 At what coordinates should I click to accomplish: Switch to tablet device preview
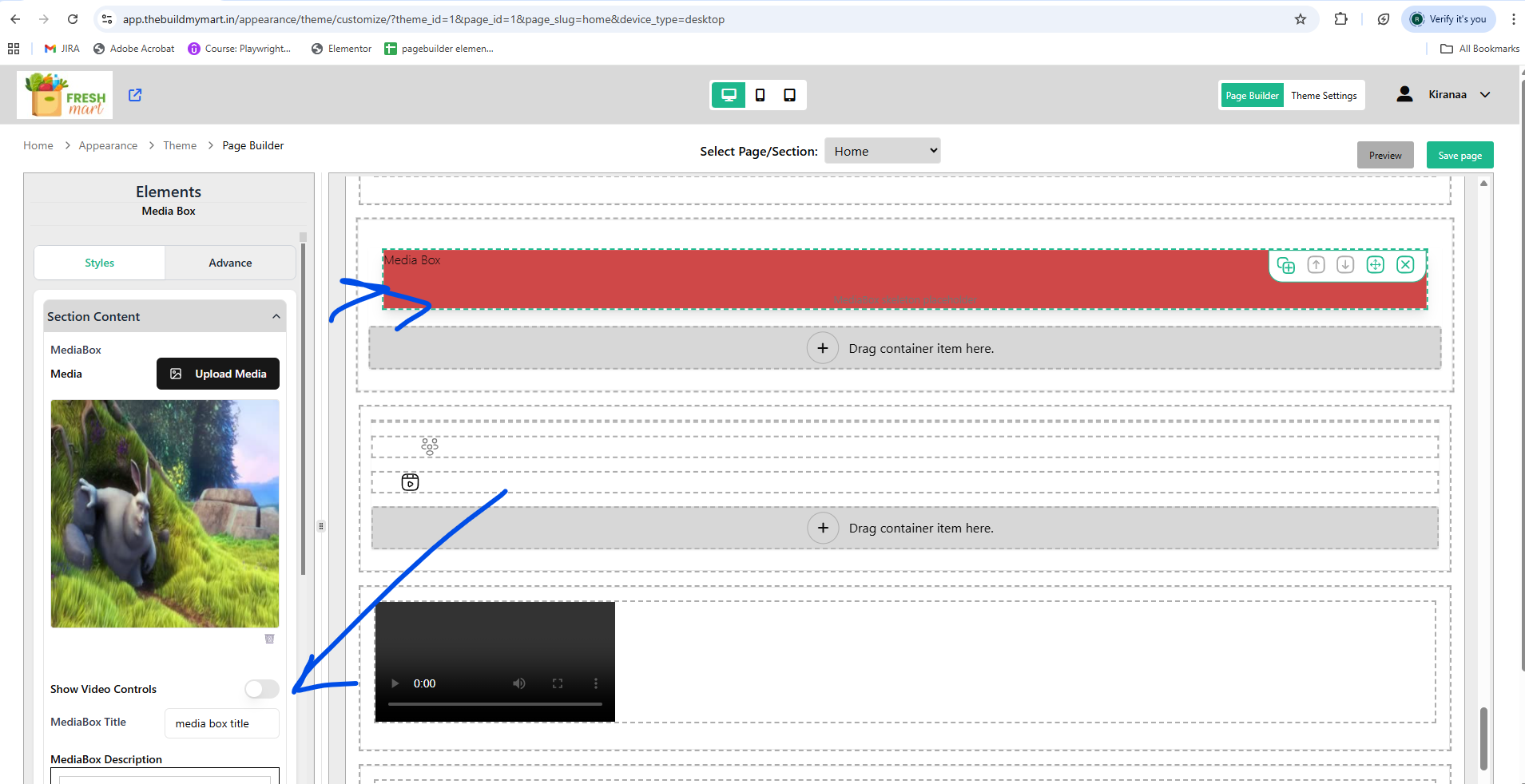pyautogui.click(x=789, y=95)
